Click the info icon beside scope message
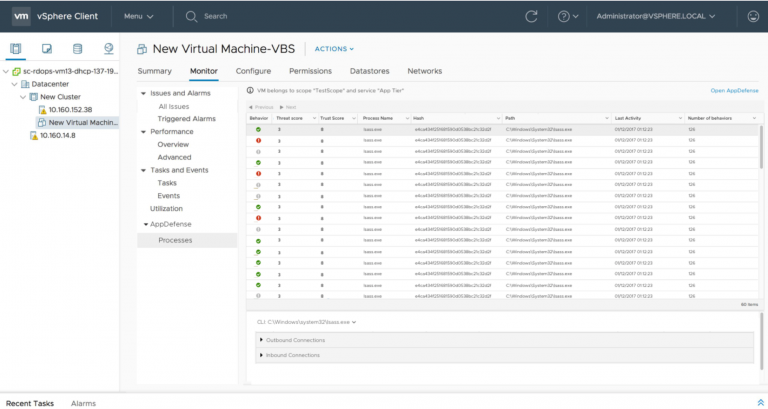The width and height of the screenshot is (768, 409). point(250,91)
